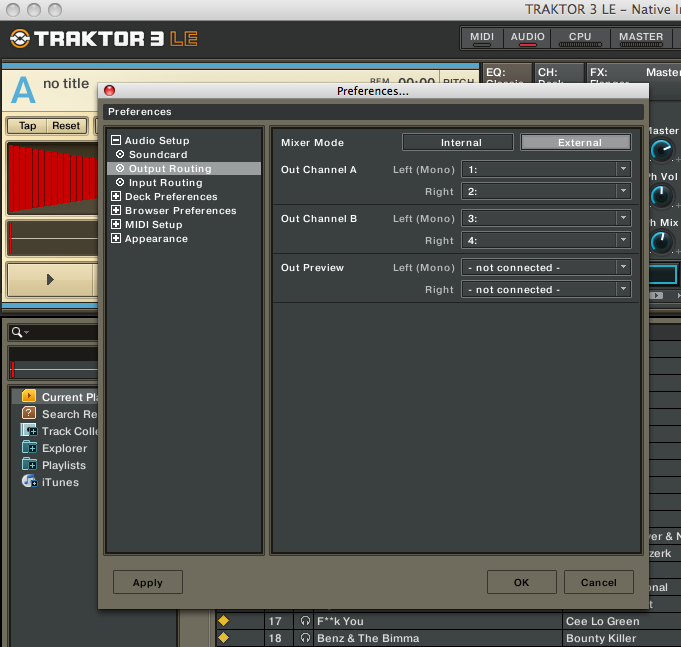
Task: Open the Explorer folder icon
Action: click(x=29, y=447)
